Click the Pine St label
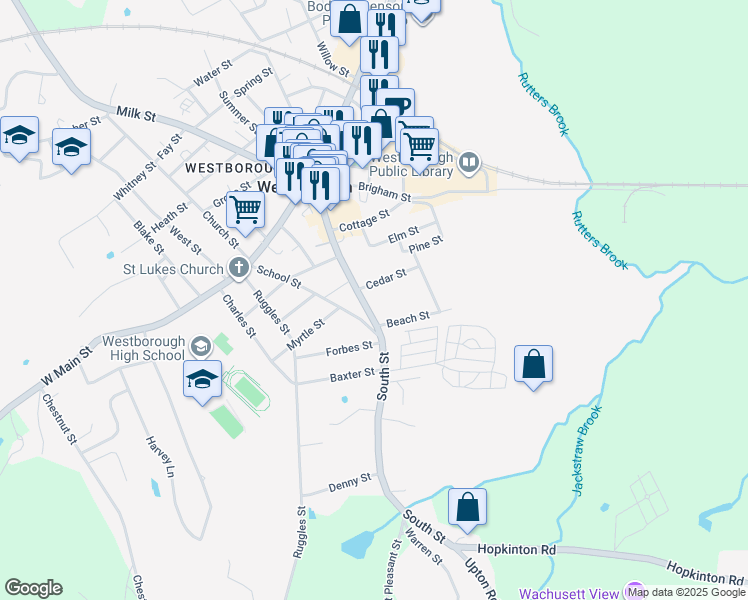748x600 pixels. point(426,245)
